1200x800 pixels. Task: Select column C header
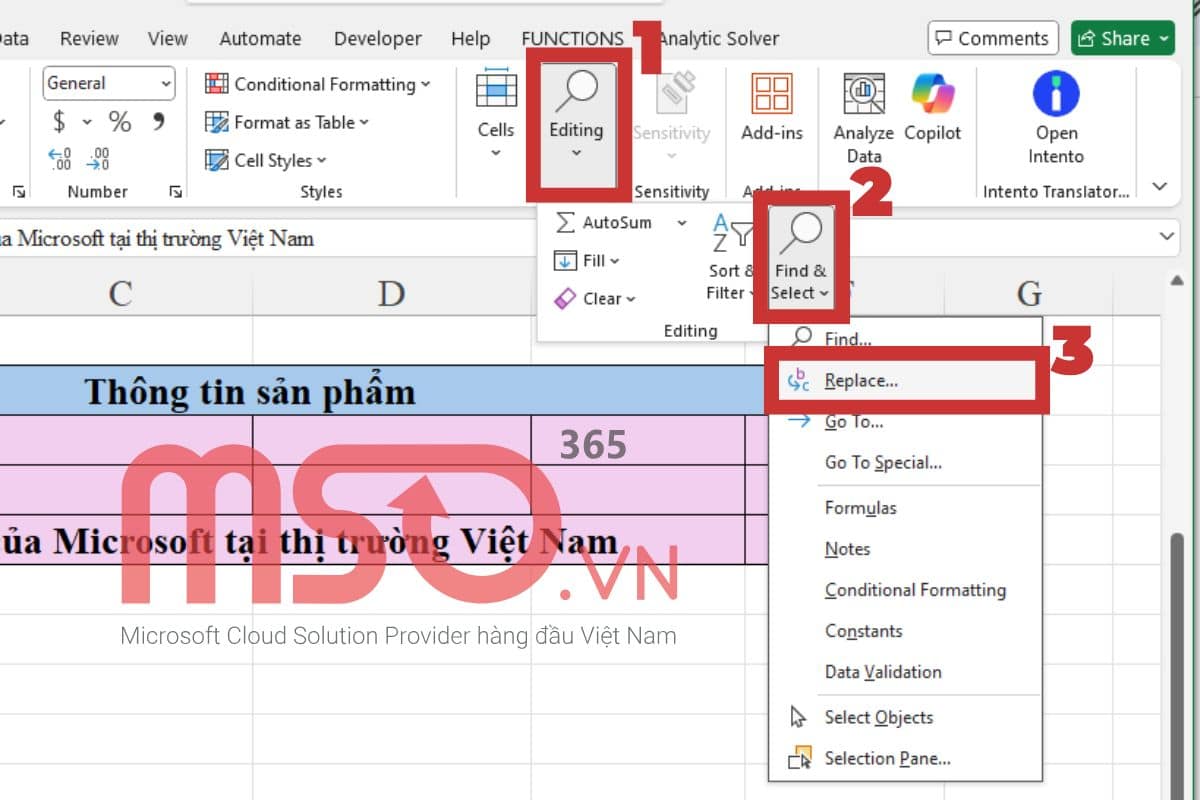pyautogui.click(x=120, y=293)
